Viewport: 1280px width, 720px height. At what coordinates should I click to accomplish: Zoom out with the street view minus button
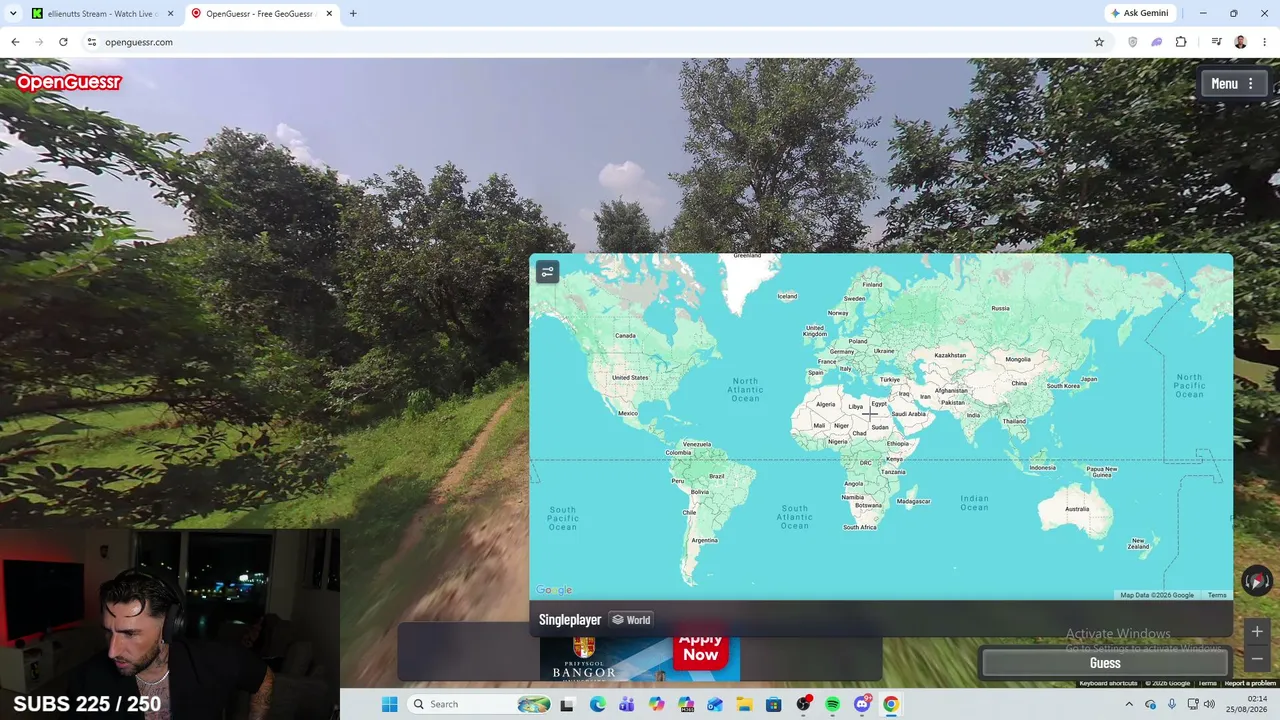[x=1257, y=658]
